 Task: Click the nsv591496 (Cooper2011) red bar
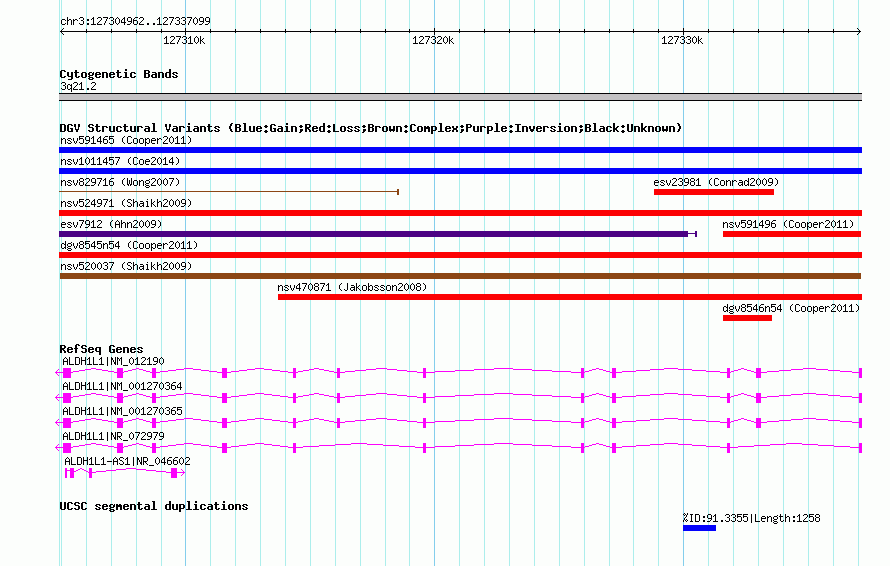click(792, 234)
